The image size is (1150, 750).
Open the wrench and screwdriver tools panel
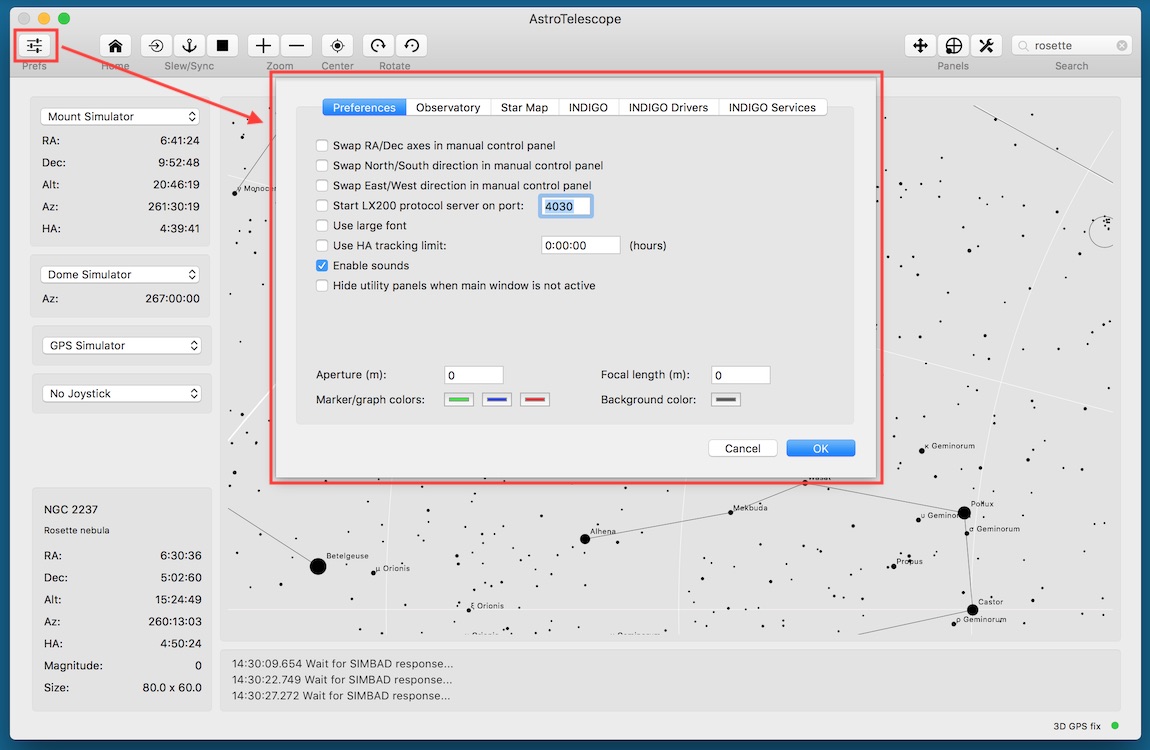(986, 45)
